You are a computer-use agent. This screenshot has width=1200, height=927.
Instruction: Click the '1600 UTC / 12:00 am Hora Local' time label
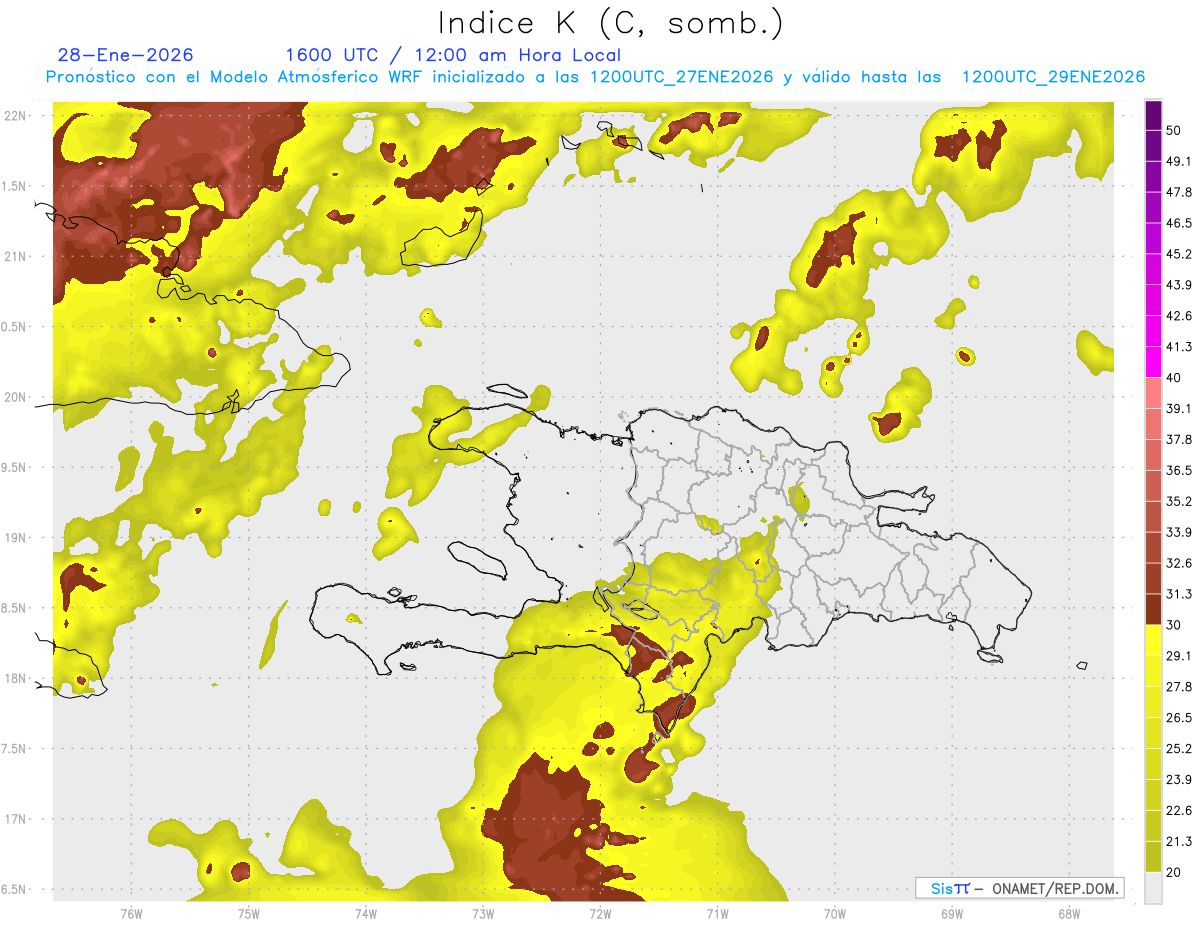(x=453, y=55)
